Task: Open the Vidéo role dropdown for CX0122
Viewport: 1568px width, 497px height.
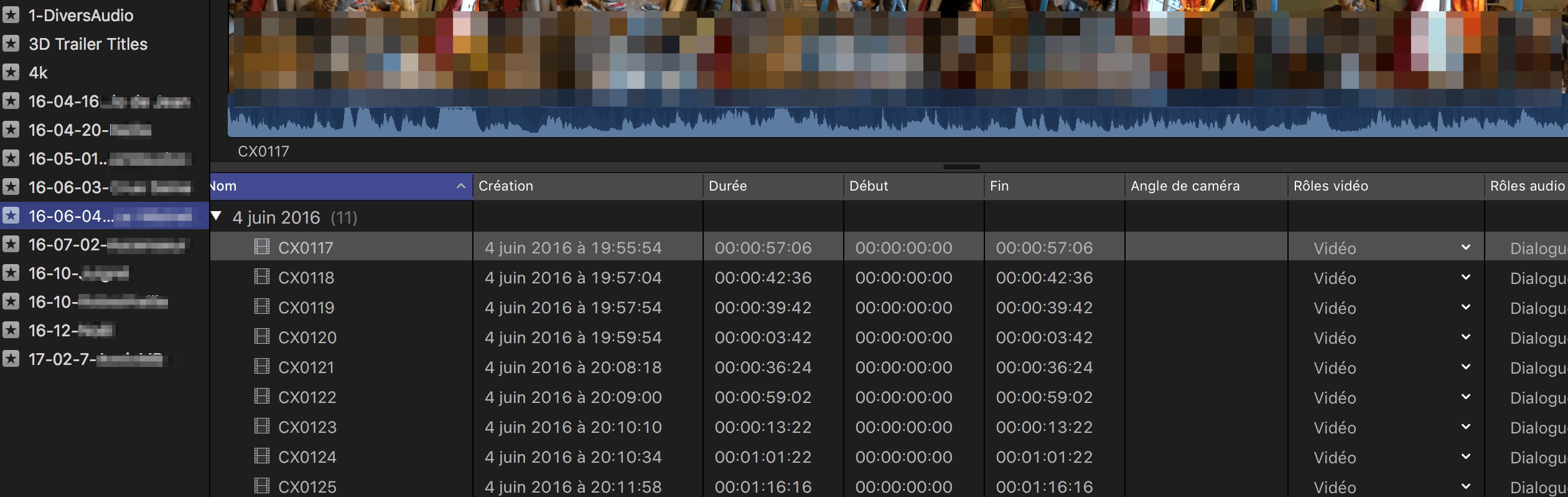Action: click(1466, 397)
